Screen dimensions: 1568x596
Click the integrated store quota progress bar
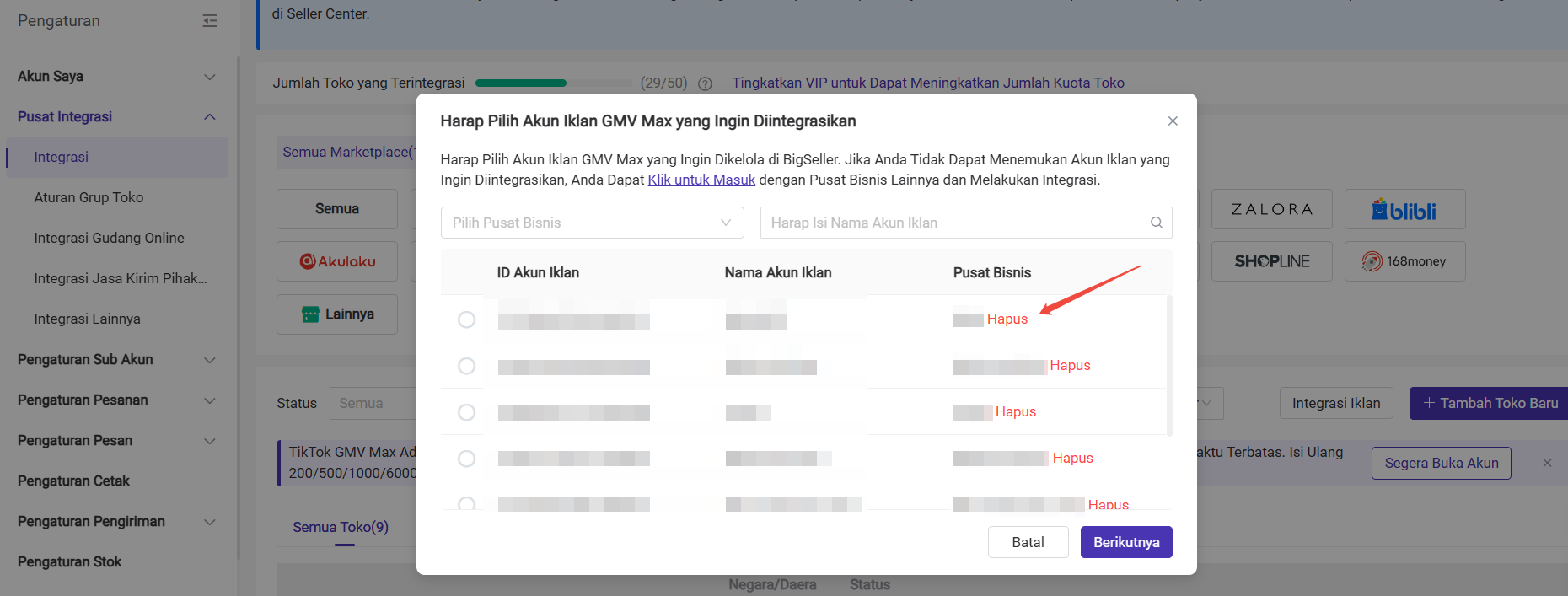pos(552,83)
